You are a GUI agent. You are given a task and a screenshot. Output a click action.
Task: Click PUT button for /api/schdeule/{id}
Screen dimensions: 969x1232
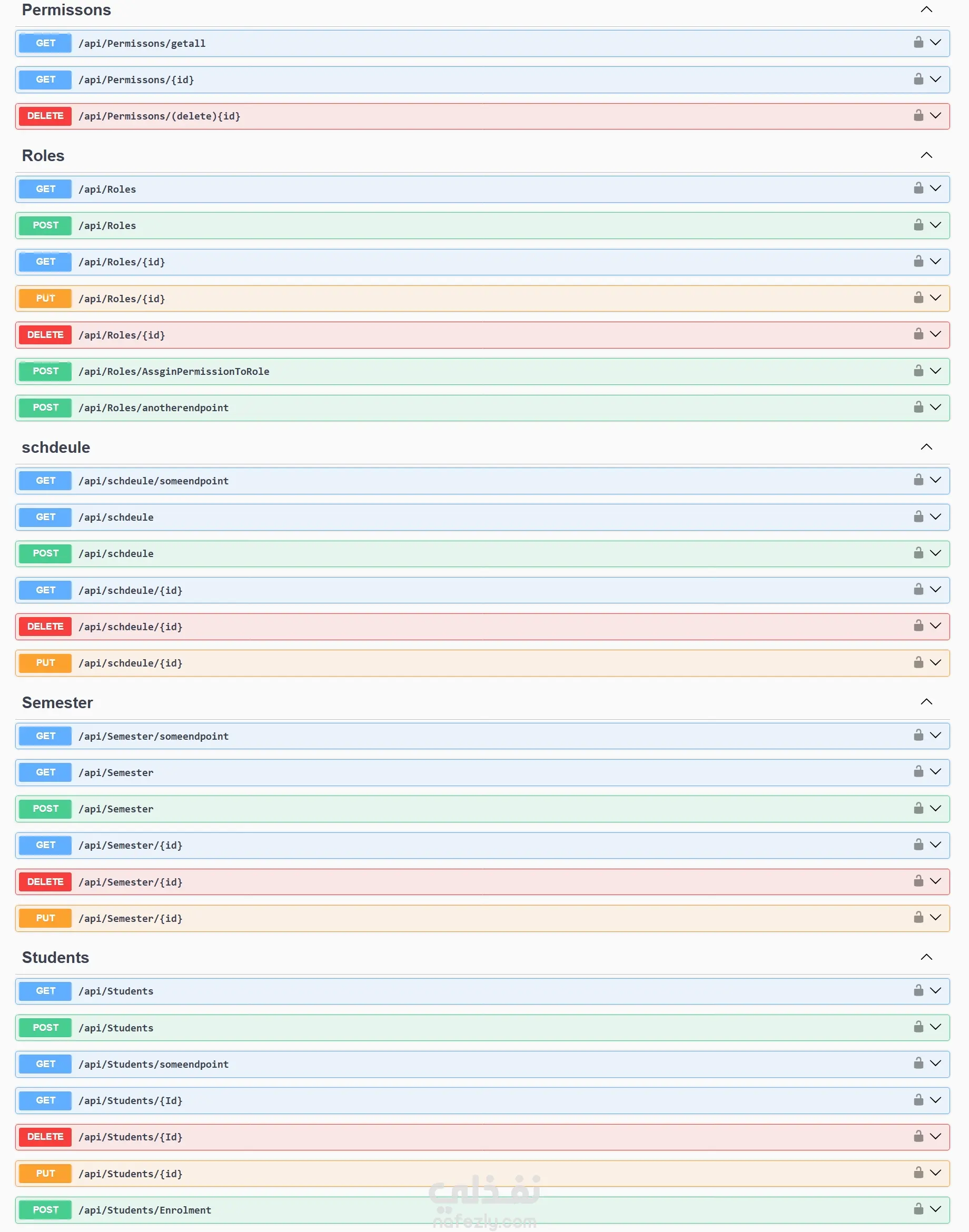click(45, 662)
